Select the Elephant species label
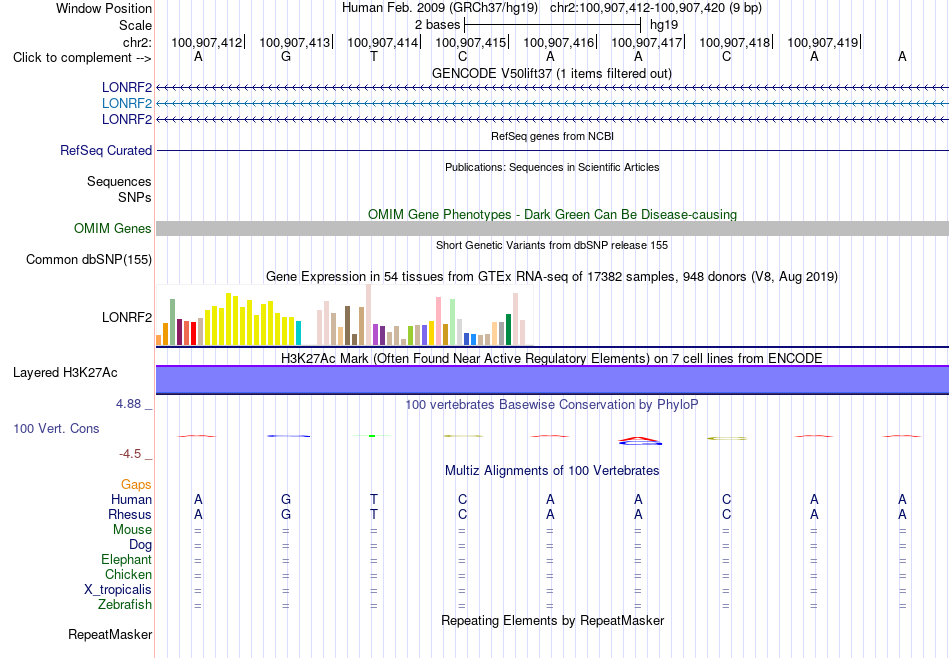Viewport: 950px width, 658px height. [126, 559]
